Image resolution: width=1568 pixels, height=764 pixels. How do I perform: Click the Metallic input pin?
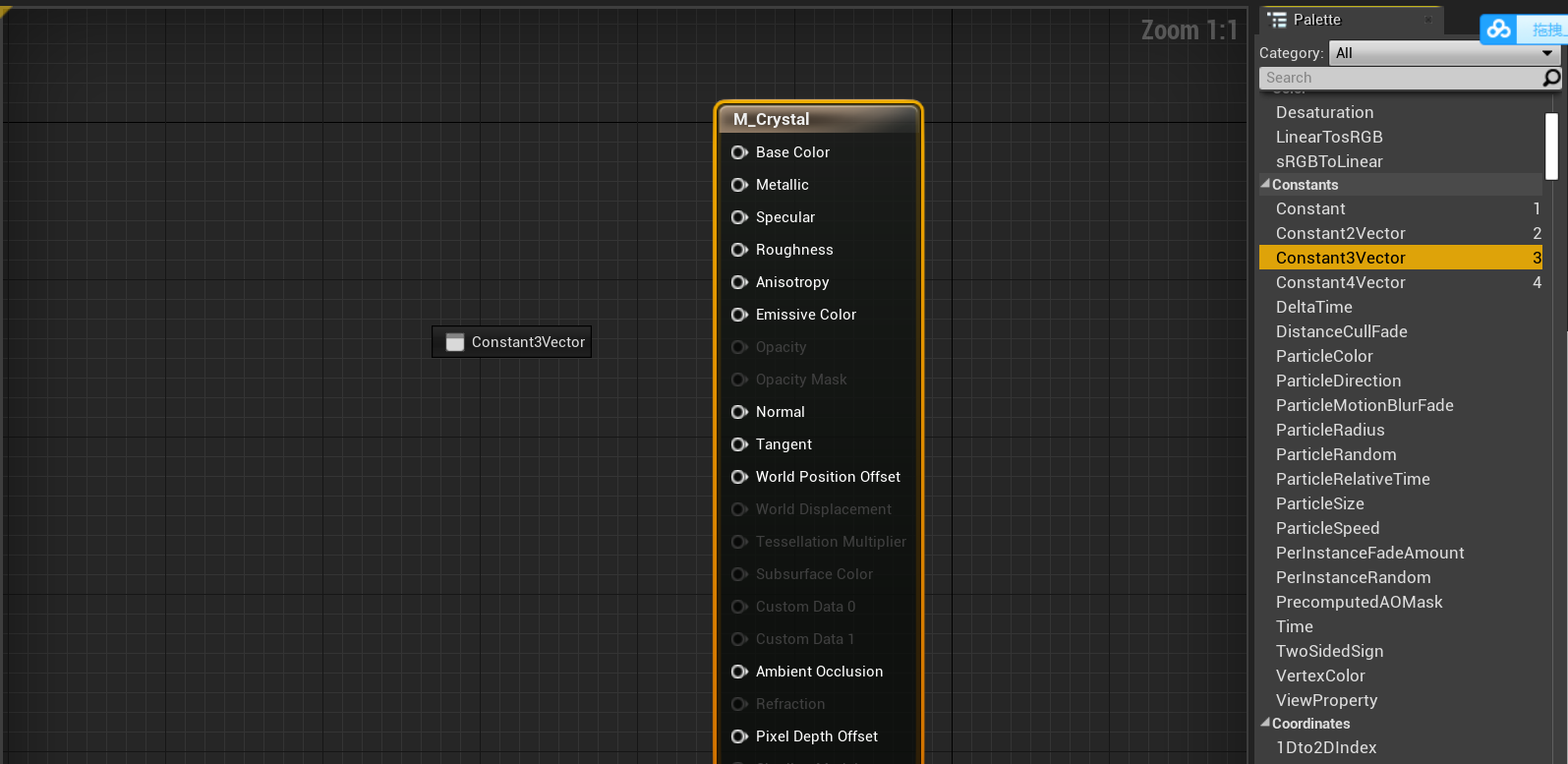pos(739,185)
